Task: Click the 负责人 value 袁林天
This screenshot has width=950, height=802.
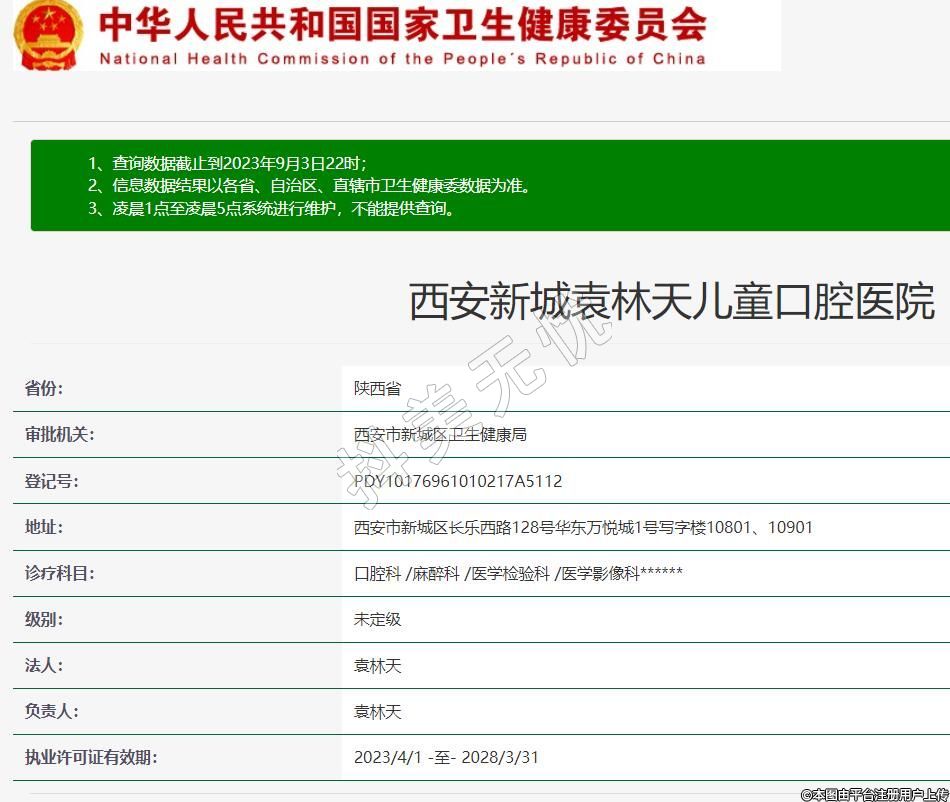Action: click(x=377, y=711)
